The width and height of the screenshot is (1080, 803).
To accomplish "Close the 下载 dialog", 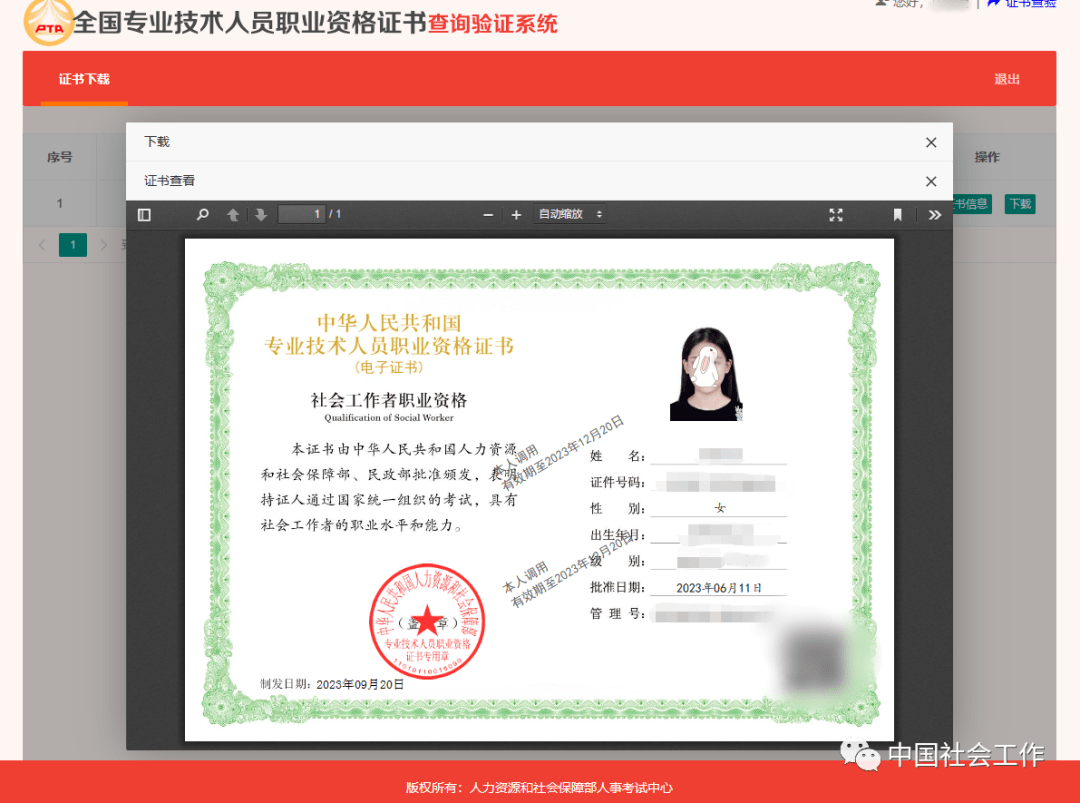I will click(x=930, y=142).
